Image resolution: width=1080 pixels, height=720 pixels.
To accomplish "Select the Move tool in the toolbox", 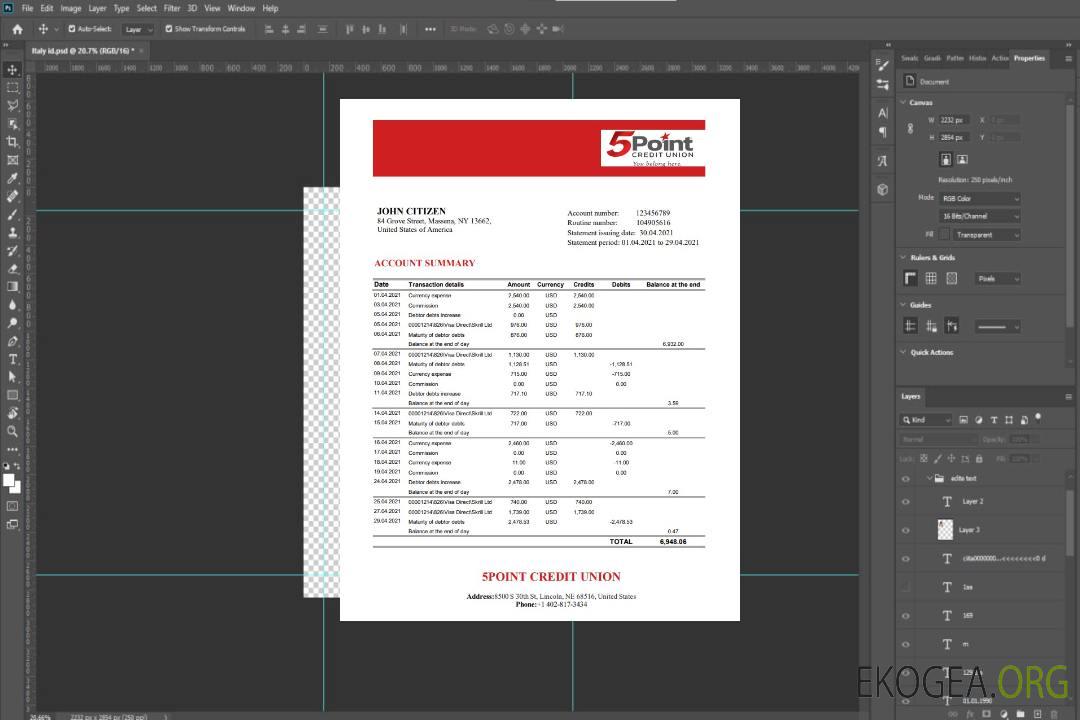I will (12, 70).
